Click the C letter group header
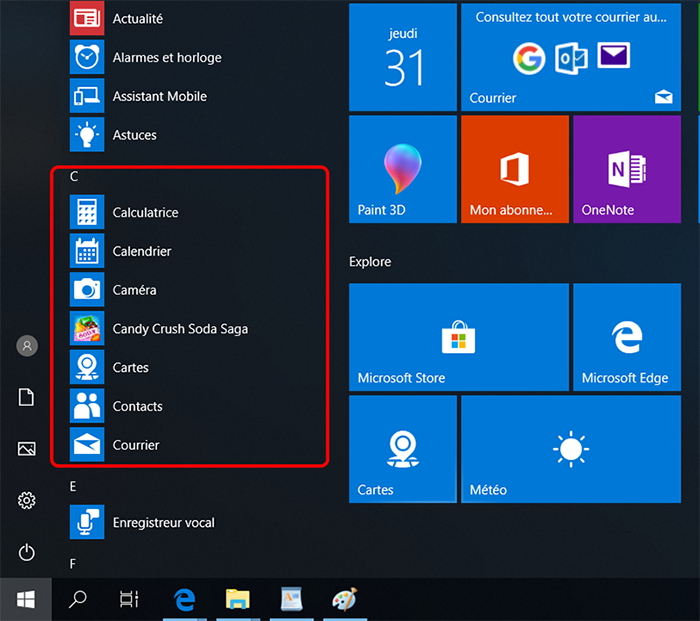 coord(74,176)
